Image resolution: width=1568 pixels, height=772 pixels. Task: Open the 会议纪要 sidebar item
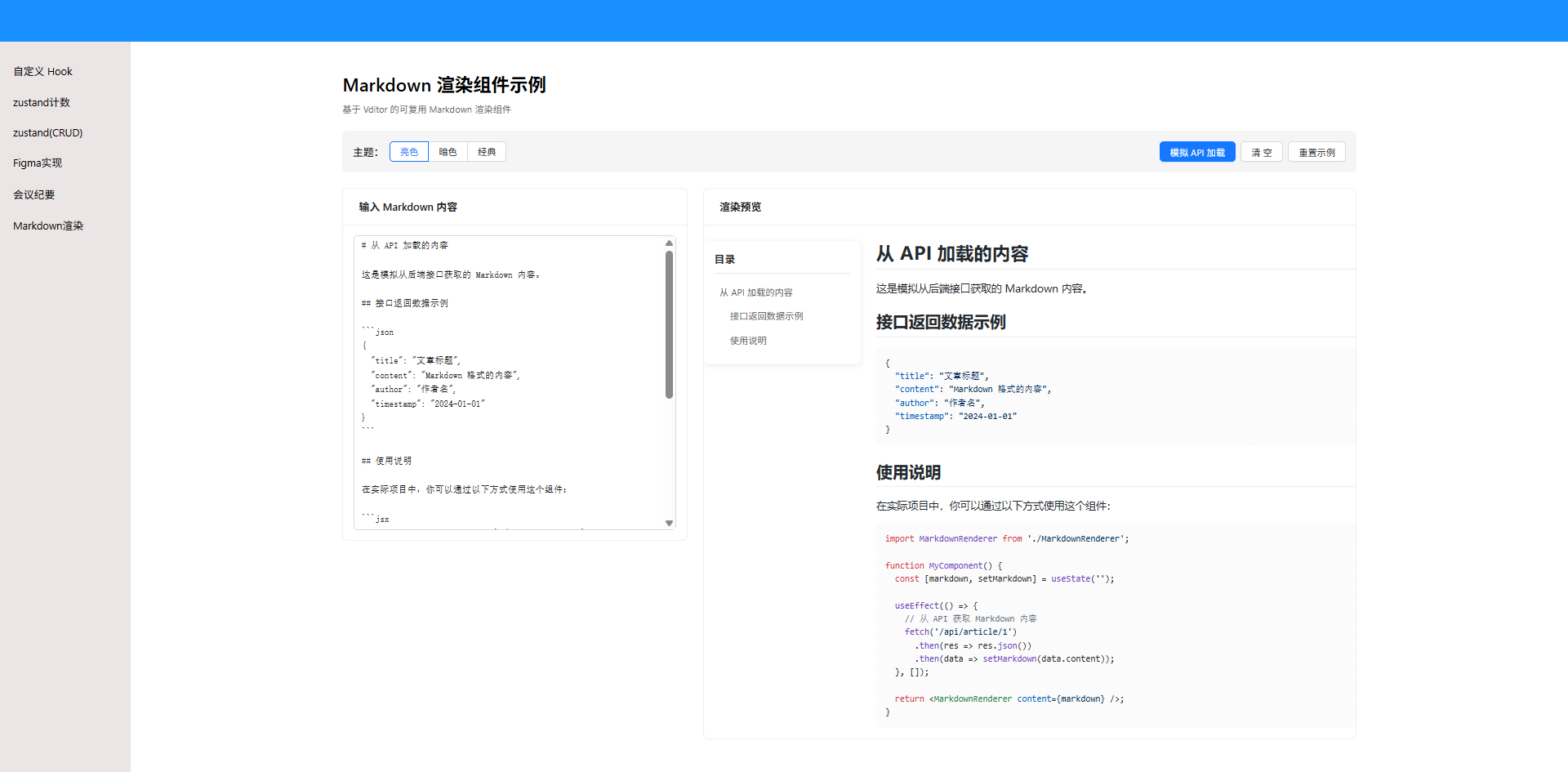coord(34,194)
